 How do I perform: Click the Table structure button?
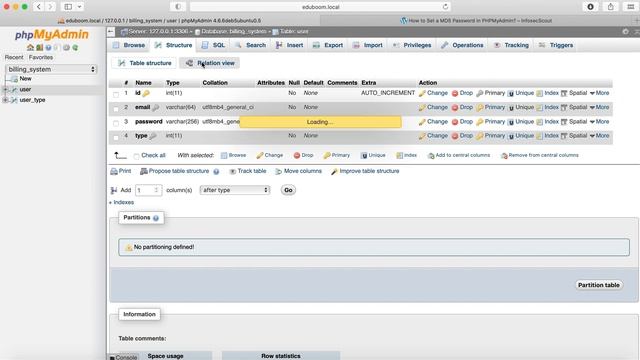point(144,63)
